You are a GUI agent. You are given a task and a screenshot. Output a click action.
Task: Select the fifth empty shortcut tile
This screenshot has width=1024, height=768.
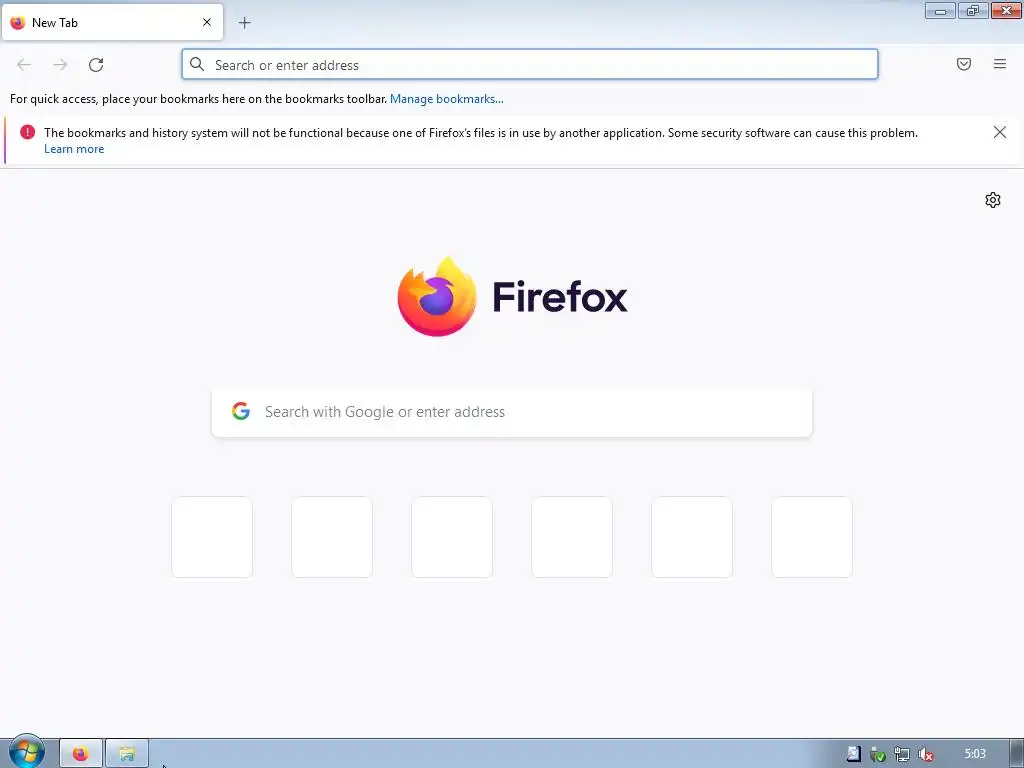coord(692,537)
